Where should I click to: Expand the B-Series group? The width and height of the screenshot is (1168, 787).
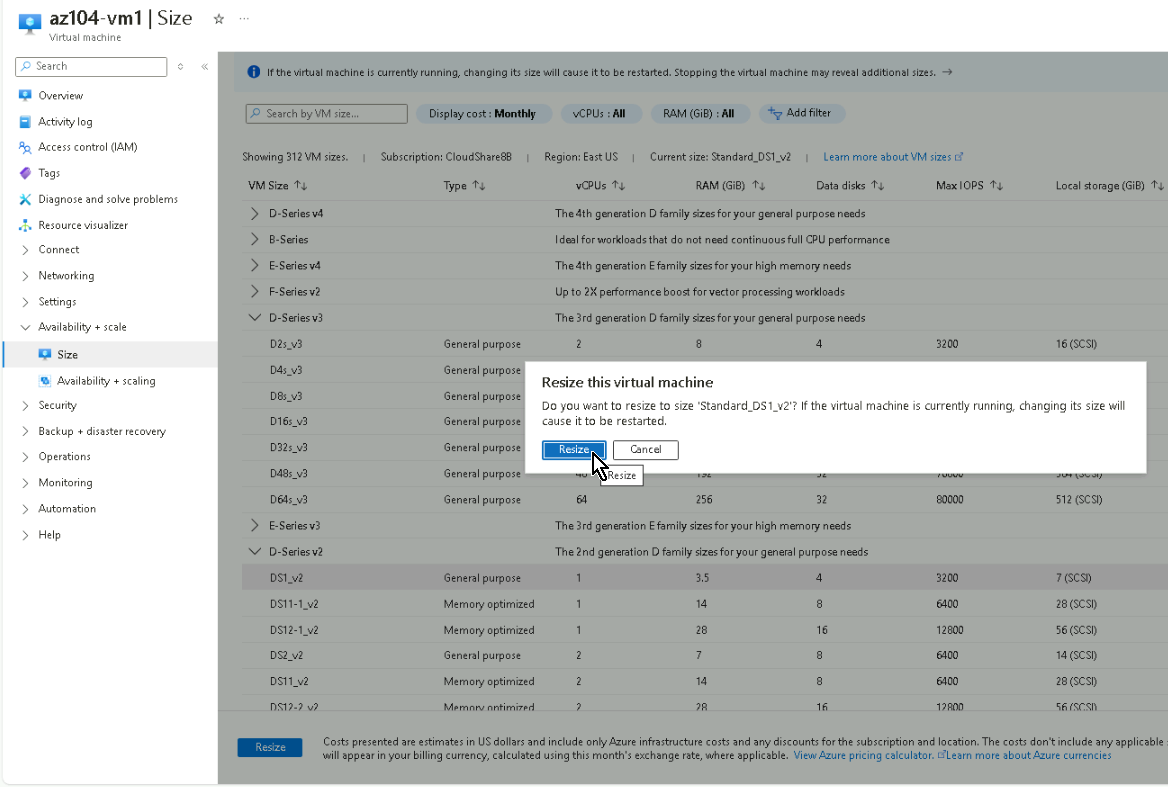255,240
